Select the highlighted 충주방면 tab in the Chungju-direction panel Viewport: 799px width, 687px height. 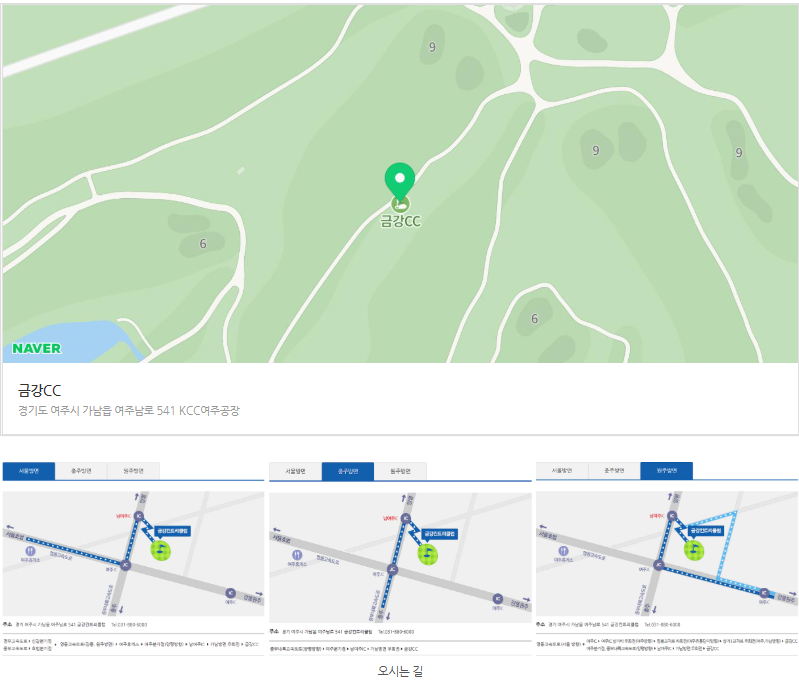348,471
